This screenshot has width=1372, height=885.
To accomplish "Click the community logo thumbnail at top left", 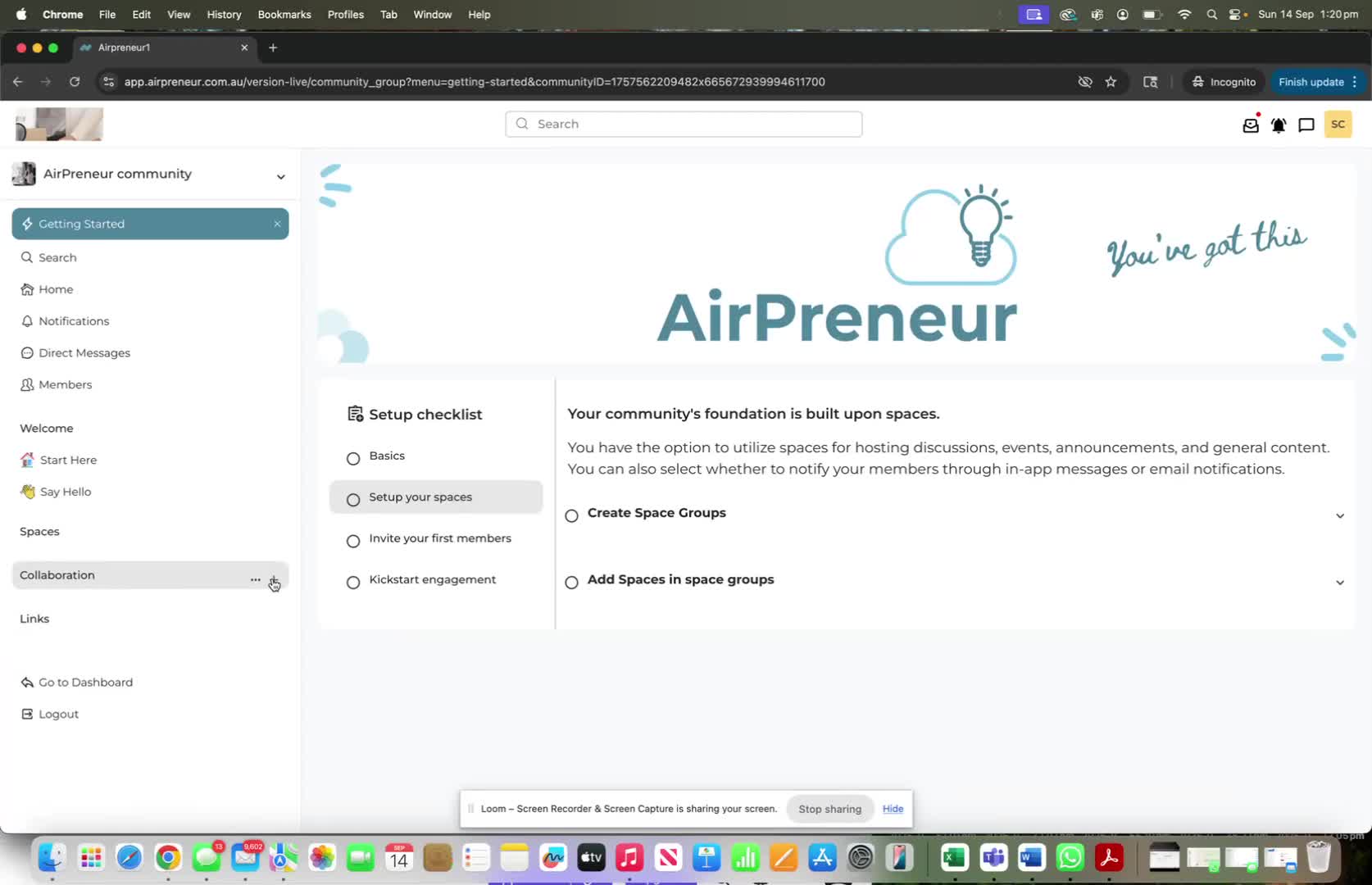I will tap(59, 125).
